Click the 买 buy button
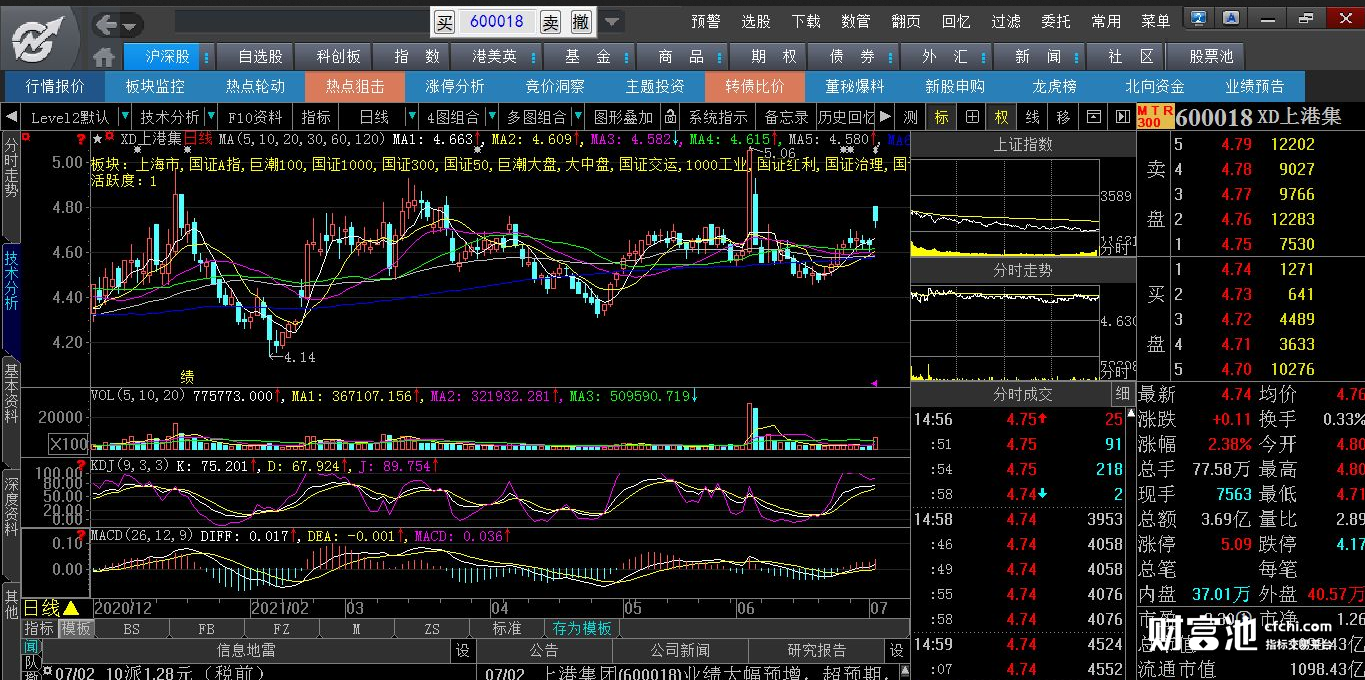This screenshot has width=1365, height=680. 445,21
